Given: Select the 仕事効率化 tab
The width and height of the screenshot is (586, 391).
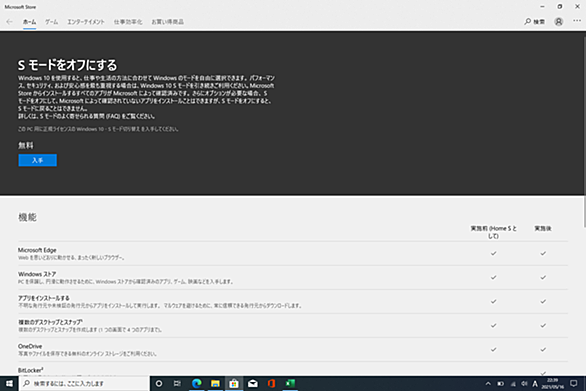Looking at the screenshot, I should (128, 22).
